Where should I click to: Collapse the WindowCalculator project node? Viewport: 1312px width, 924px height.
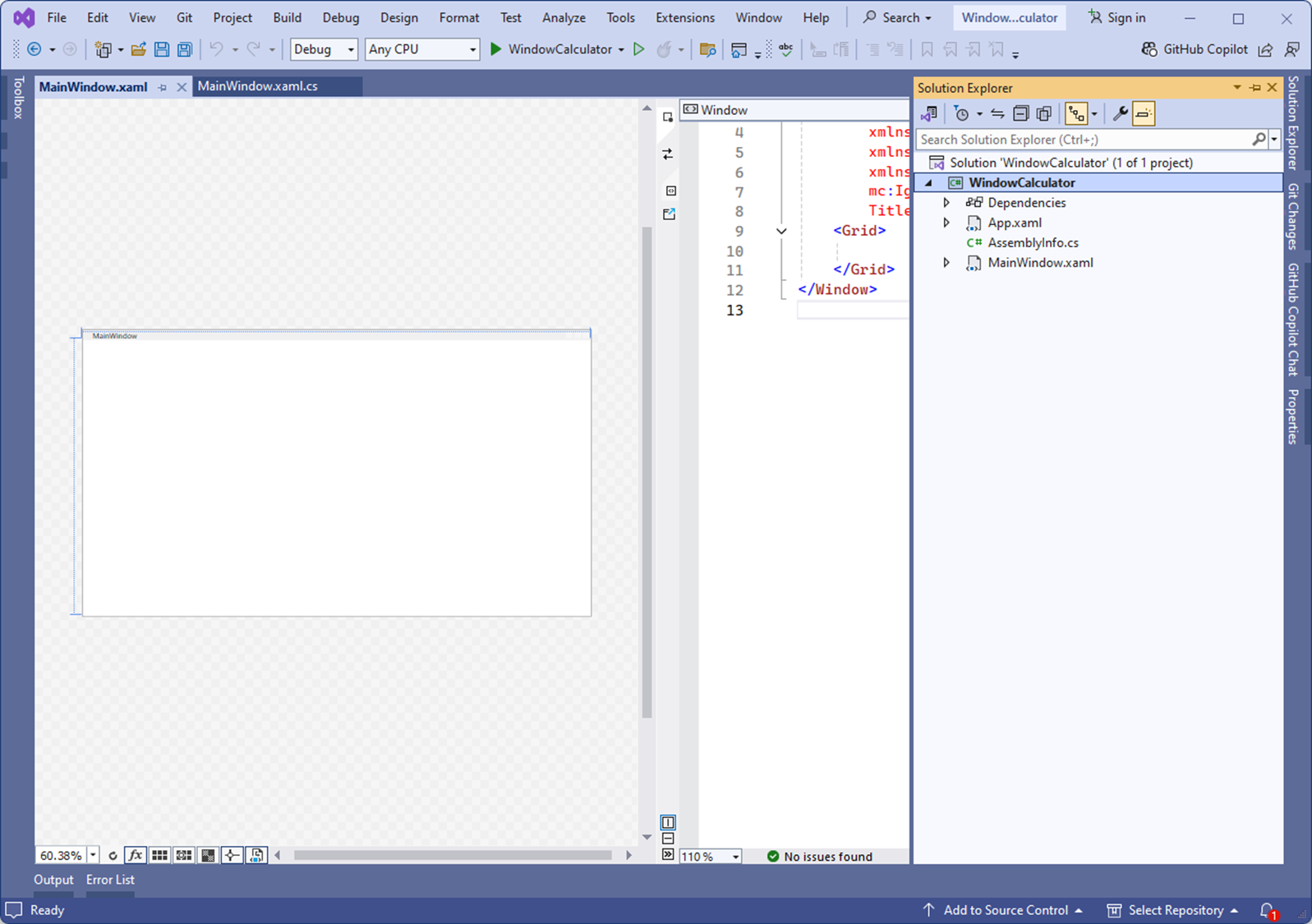click(x=929, y=183)
